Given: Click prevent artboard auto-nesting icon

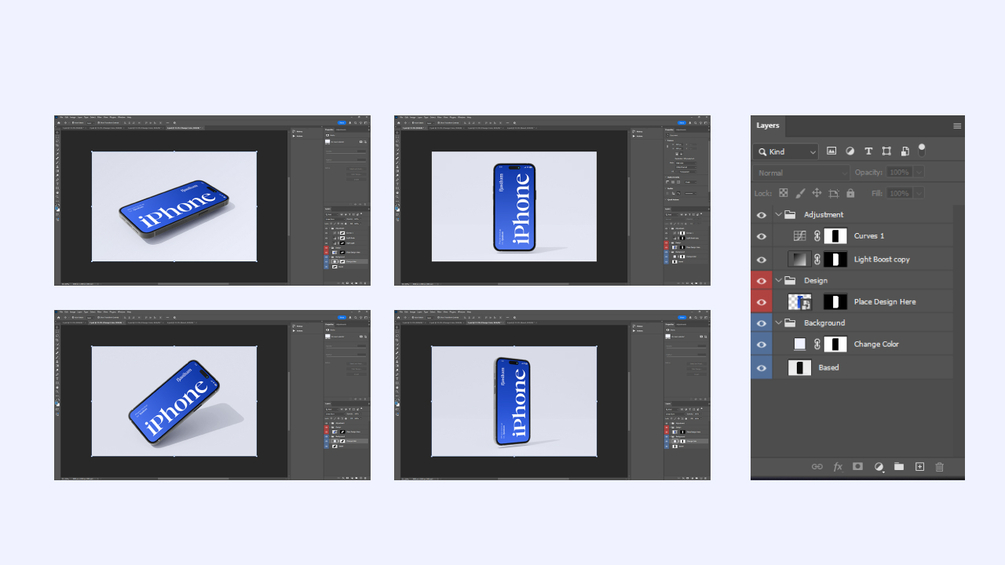Looking at the screenshot, I should point(833,193).
